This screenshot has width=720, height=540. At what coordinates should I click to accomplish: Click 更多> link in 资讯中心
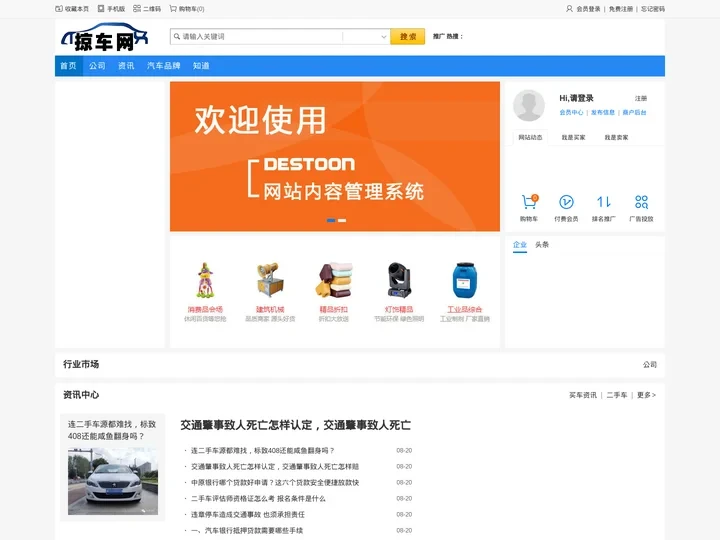[647, 395]
